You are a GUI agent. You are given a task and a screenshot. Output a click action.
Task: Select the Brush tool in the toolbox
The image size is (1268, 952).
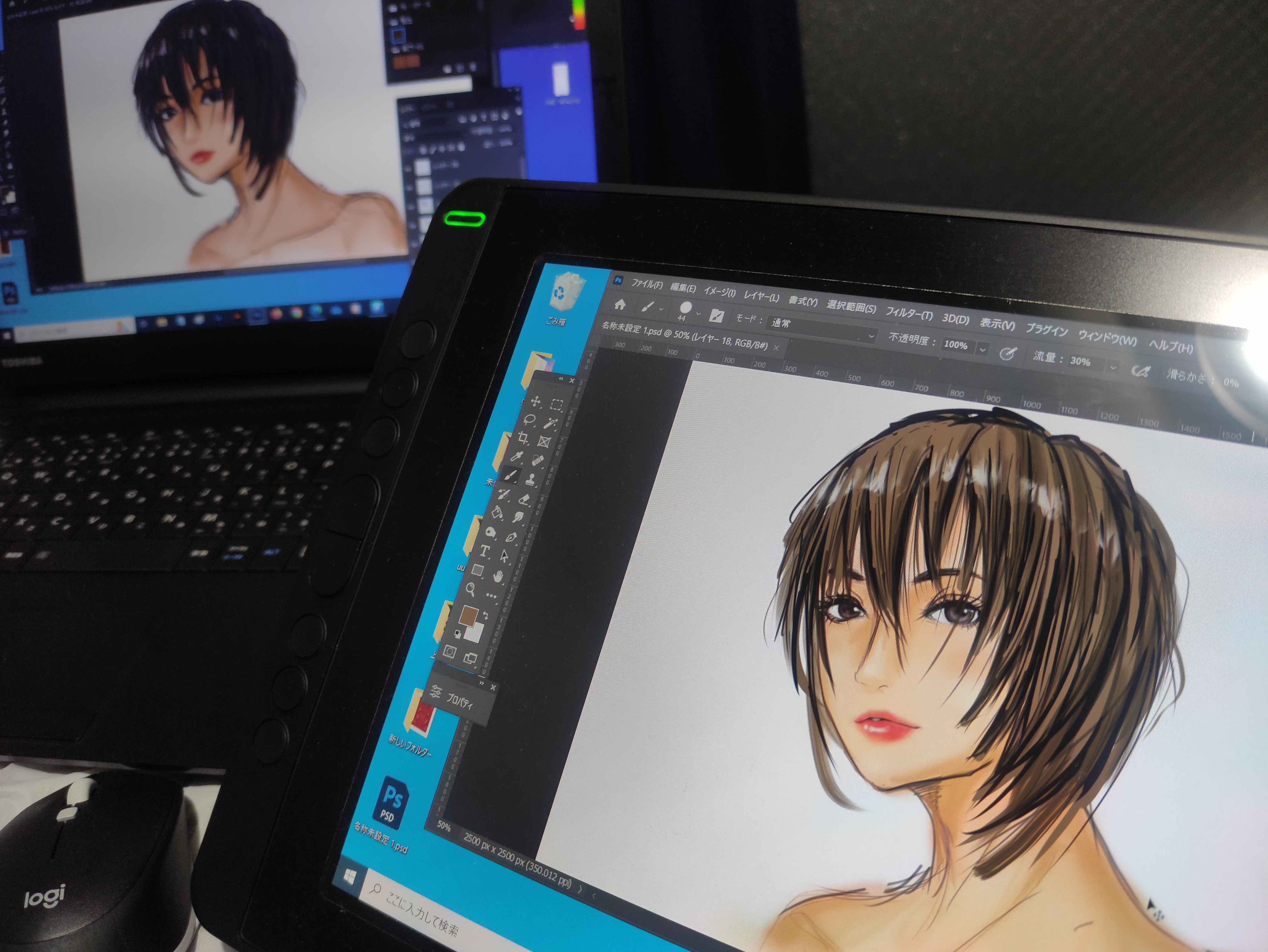coord(510,475)
